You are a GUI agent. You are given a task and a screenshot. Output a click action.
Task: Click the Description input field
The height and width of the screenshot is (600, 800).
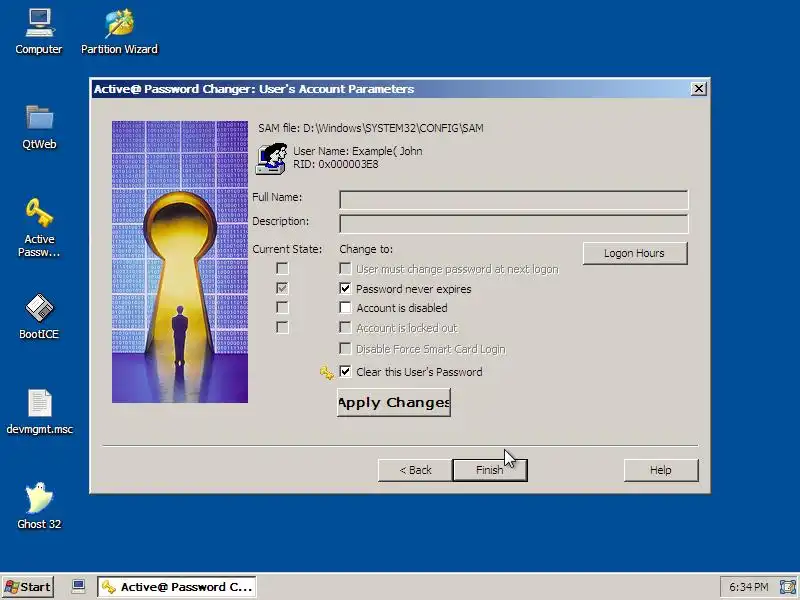(x=514, y=224)
